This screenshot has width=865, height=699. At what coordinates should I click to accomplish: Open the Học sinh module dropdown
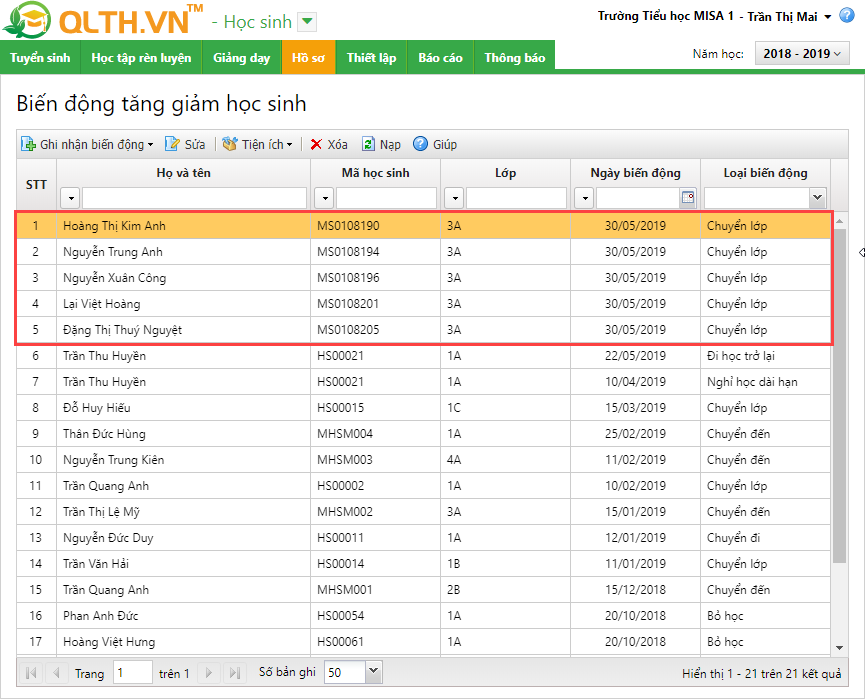[x=307, y=22]
